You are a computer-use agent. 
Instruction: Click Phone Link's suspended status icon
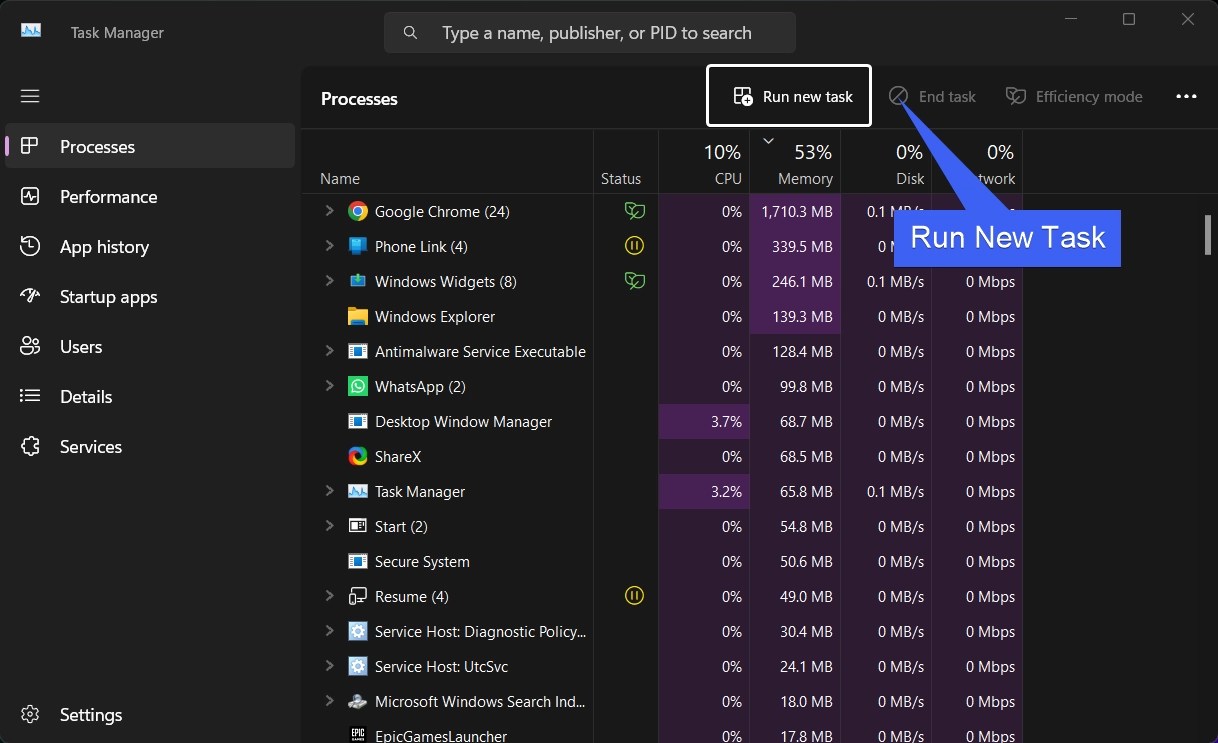634,245
